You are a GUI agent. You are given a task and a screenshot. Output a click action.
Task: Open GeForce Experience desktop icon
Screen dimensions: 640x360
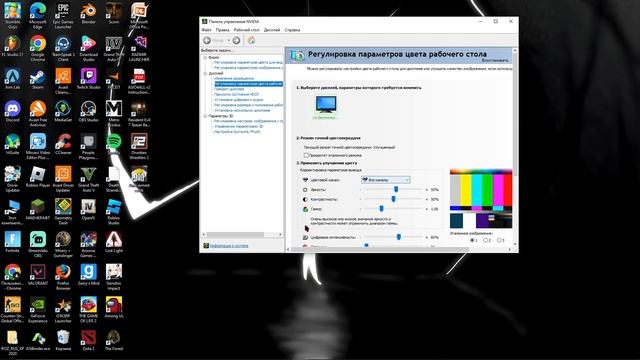tap(38, 310)
